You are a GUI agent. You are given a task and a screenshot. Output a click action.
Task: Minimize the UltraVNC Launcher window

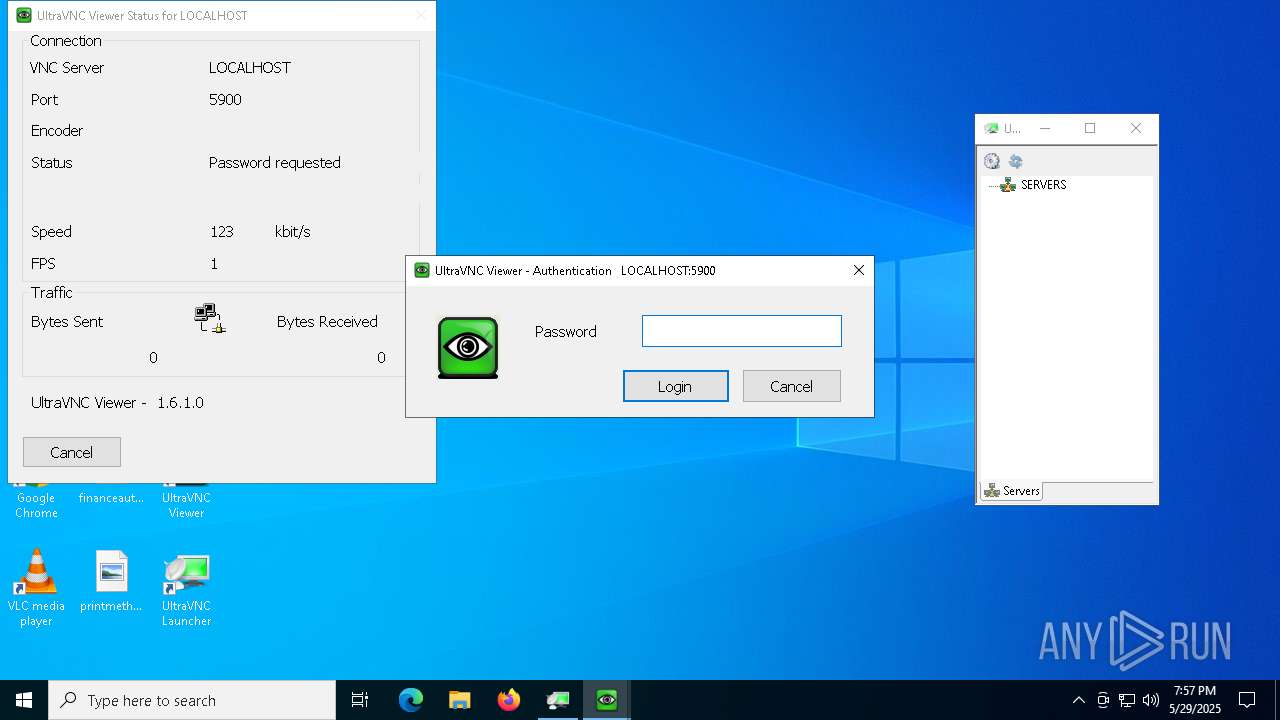[x=1045, y=128]
